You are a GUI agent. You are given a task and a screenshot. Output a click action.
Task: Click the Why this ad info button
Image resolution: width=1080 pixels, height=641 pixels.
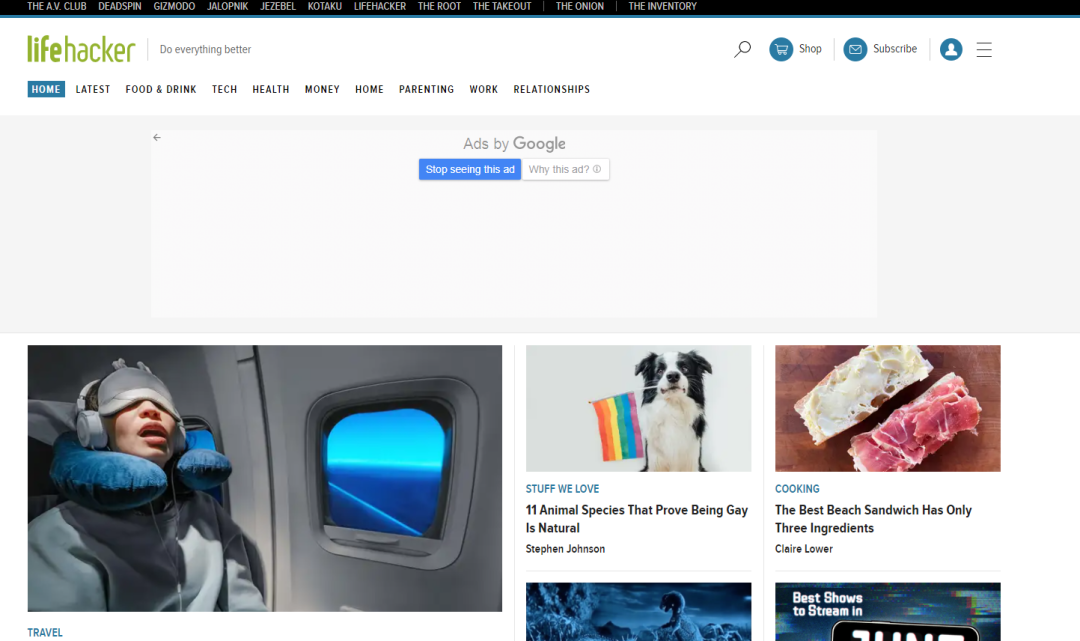pyautogui.click(x=565, y=170)
